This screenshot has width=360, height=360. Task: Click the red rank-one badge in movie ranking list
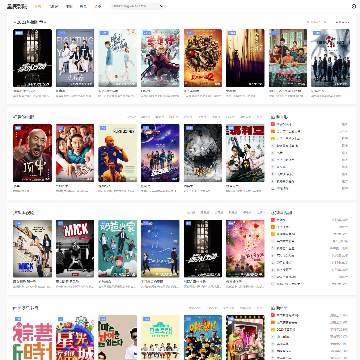273,124
